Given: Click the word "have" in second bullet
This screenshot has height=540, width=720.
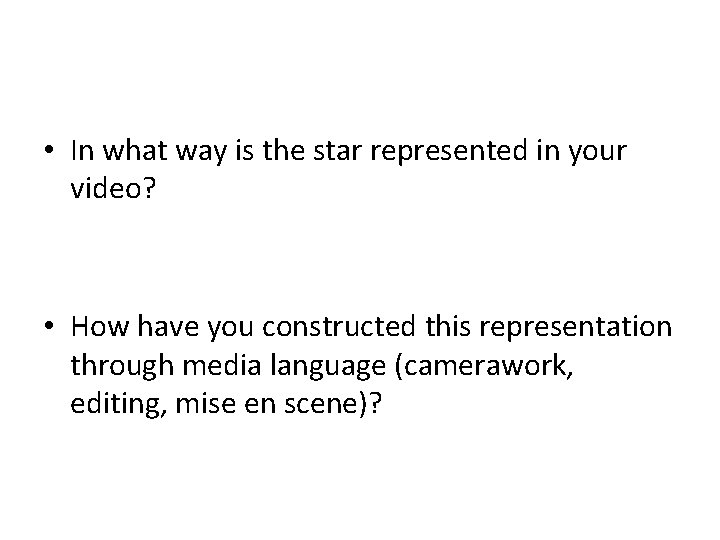Looking at the screenshot, I should click(x=157, y=327).
